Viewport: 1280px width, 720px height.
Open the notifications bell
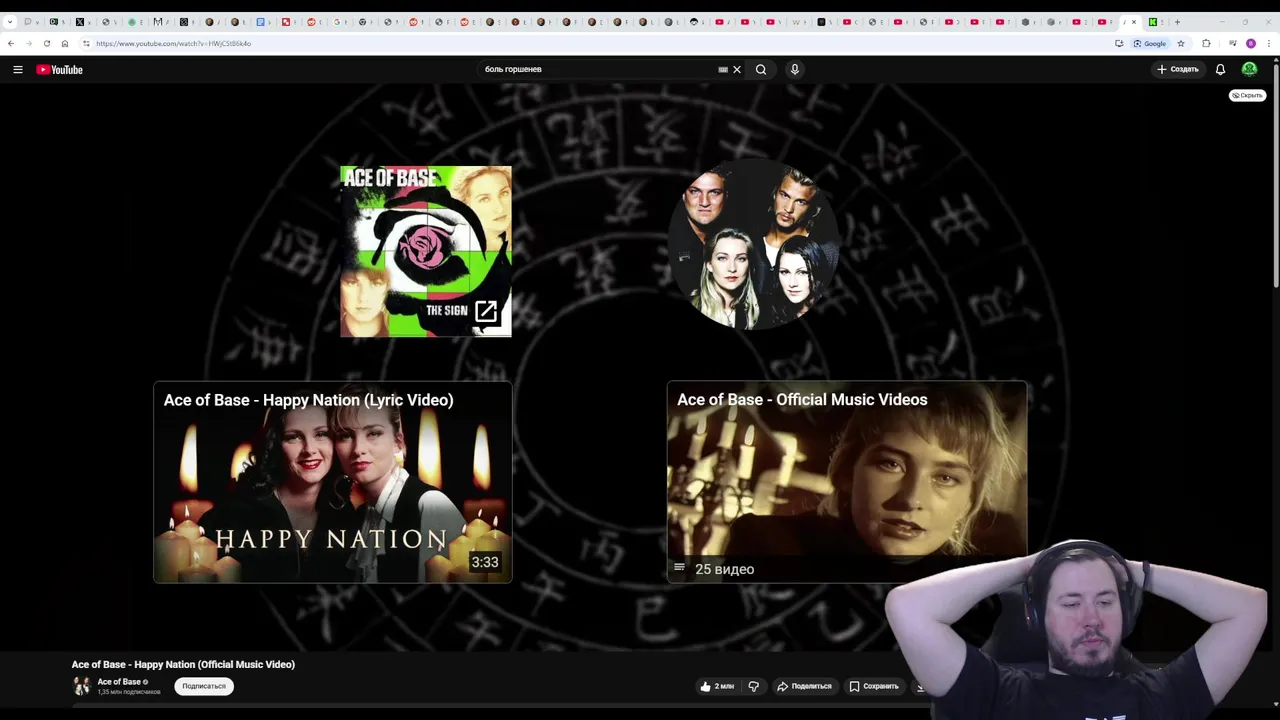[1220, 69]
